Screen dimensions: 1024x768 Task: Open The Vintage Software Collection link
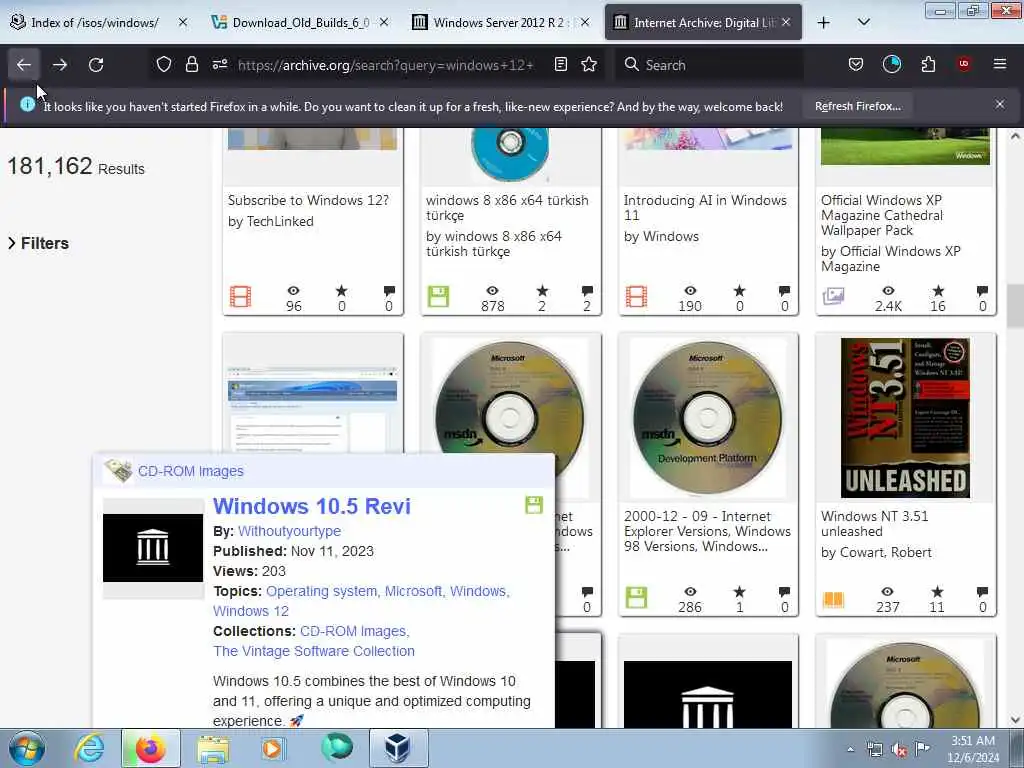(313, 651)
